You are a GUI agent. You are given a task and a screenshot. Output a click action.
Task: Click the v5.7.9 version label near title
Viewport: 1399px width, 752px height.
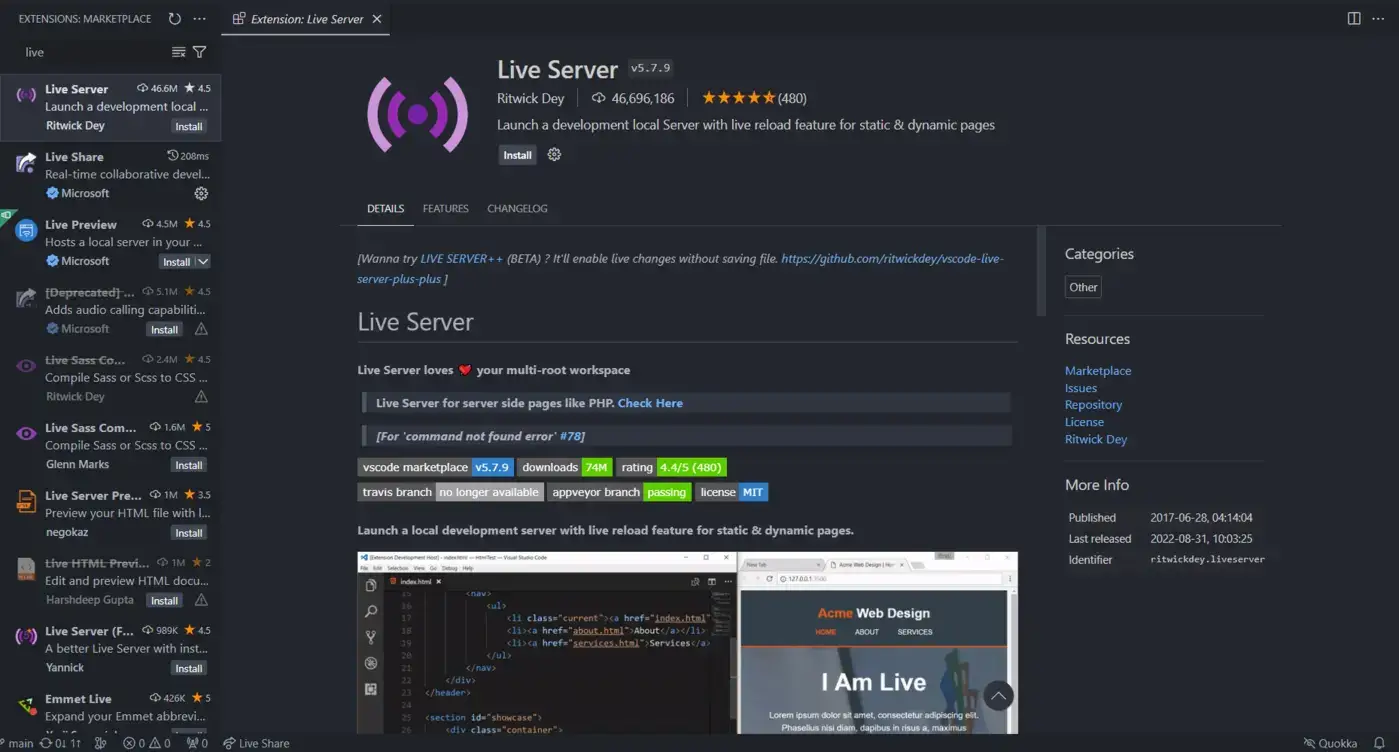(x=650, y=69)
